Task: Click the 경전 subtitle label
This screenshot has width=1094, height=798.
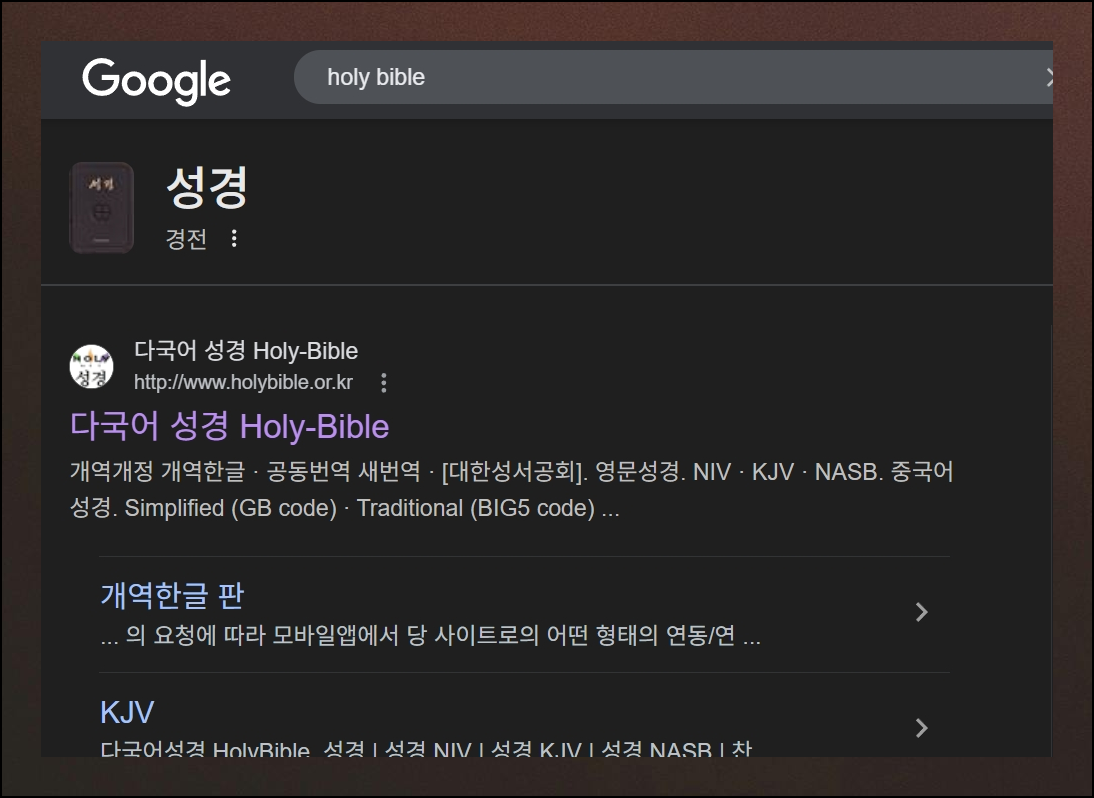Action: click(186, 239)
